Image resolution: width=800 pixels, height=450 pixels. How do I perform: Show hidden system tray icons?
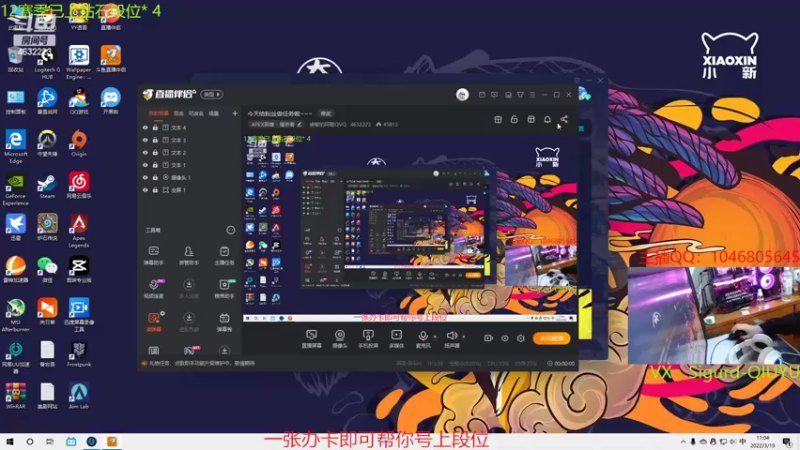pyautogui.click(x=683, y=442)
